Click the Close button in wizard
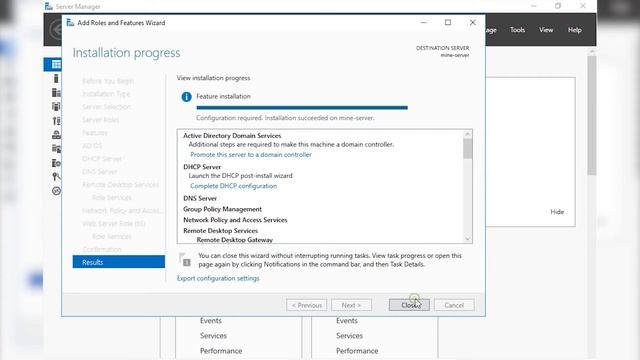 pos(409,305)
